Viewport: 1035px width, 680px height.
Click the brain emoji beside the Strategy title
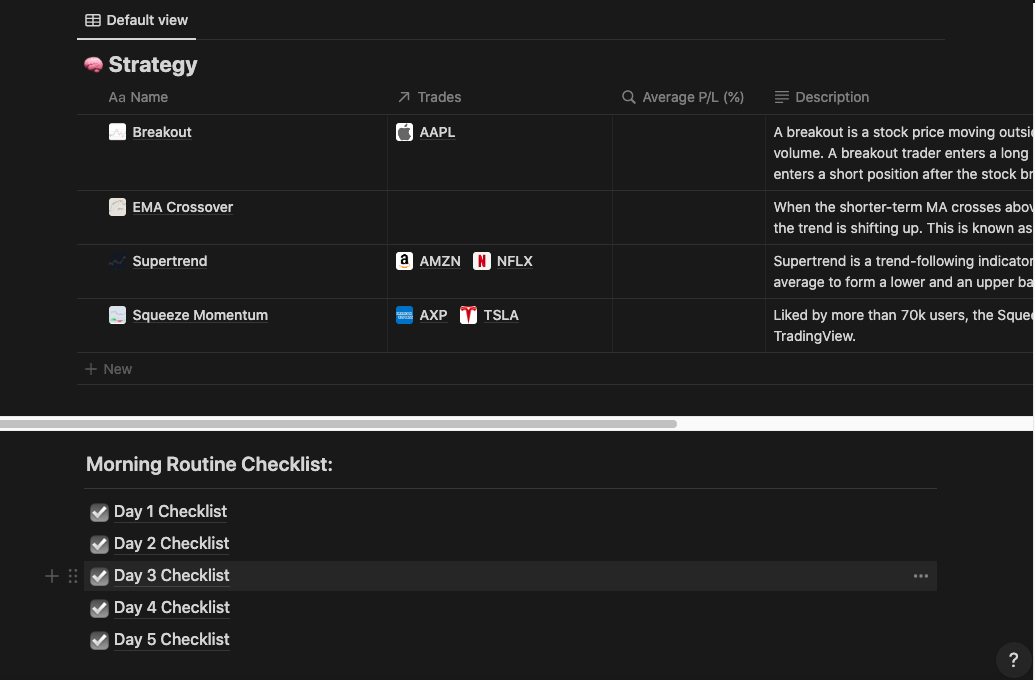93,64
